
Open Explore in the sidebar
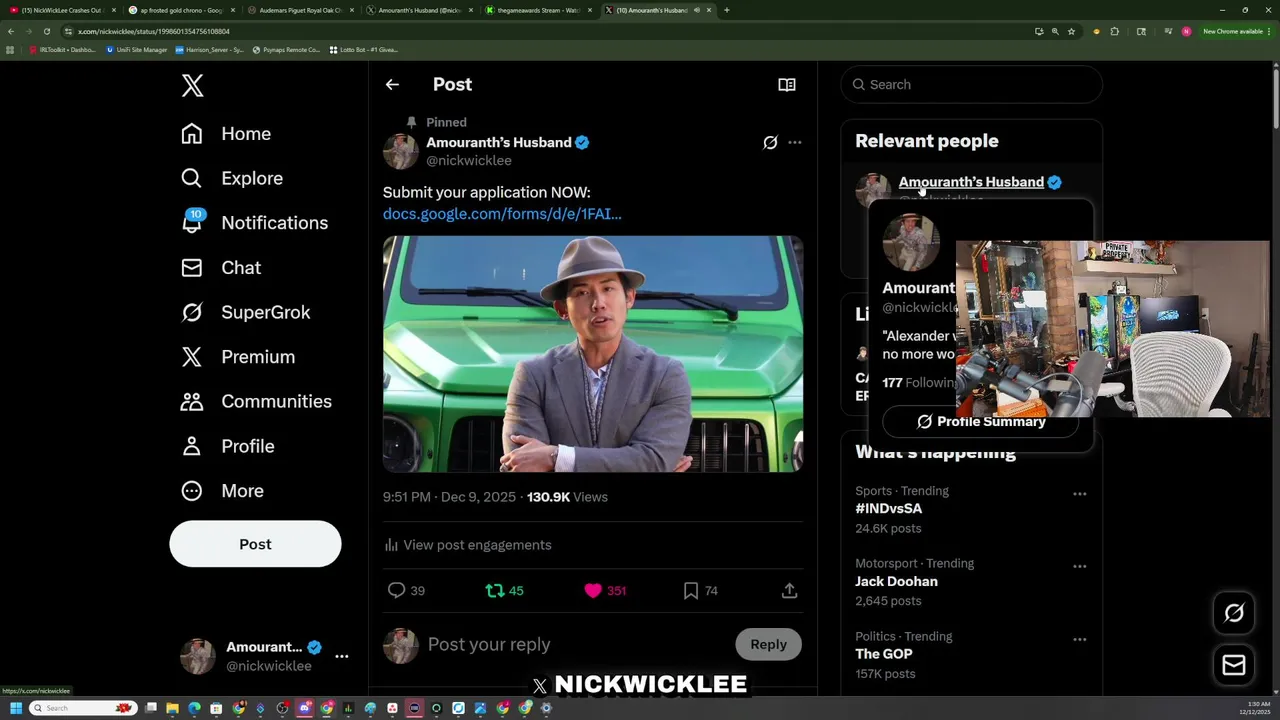(x=232, y=178)
